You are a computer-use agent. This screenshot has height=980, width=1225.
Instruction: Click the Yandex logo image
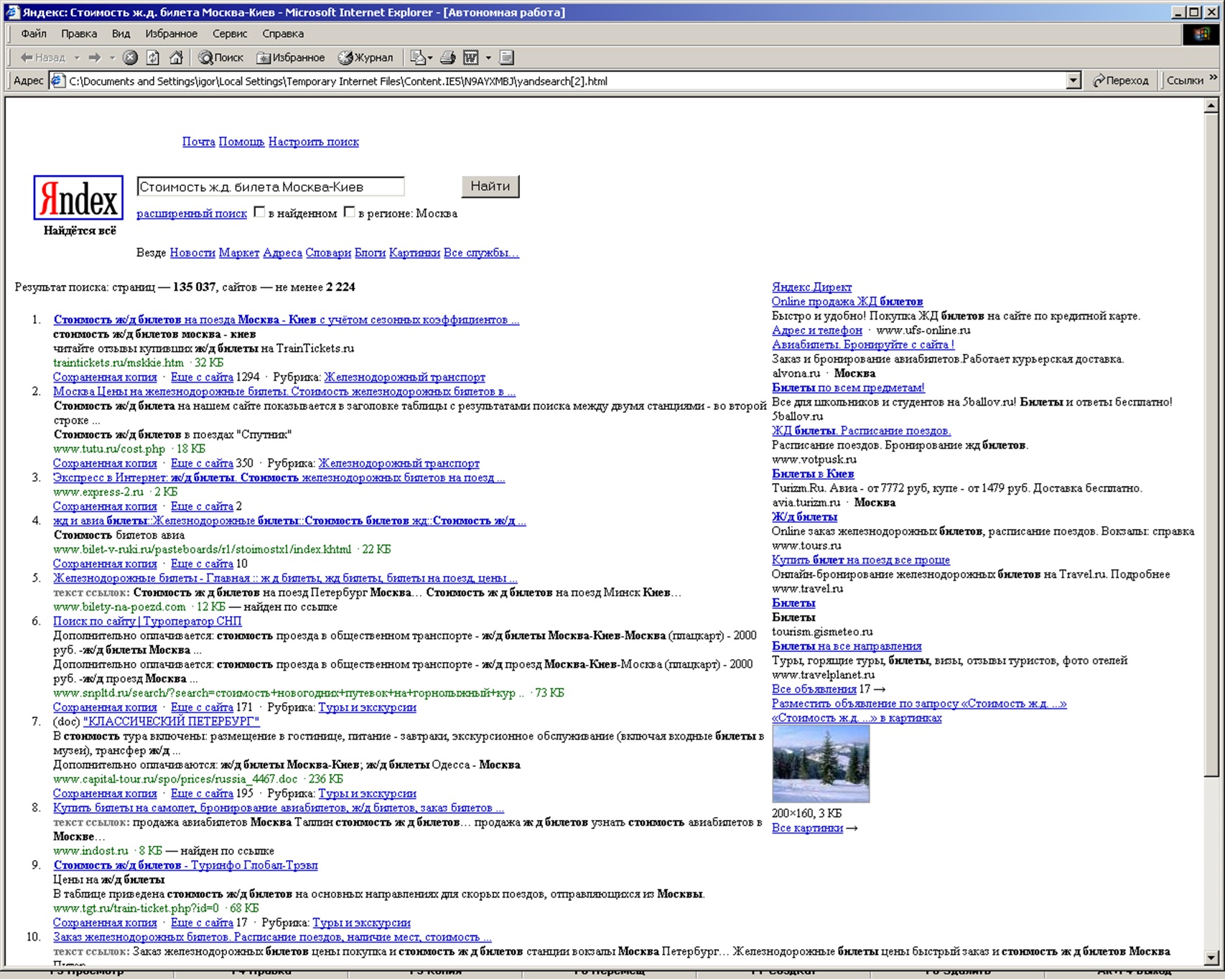(x=78, y=197)
